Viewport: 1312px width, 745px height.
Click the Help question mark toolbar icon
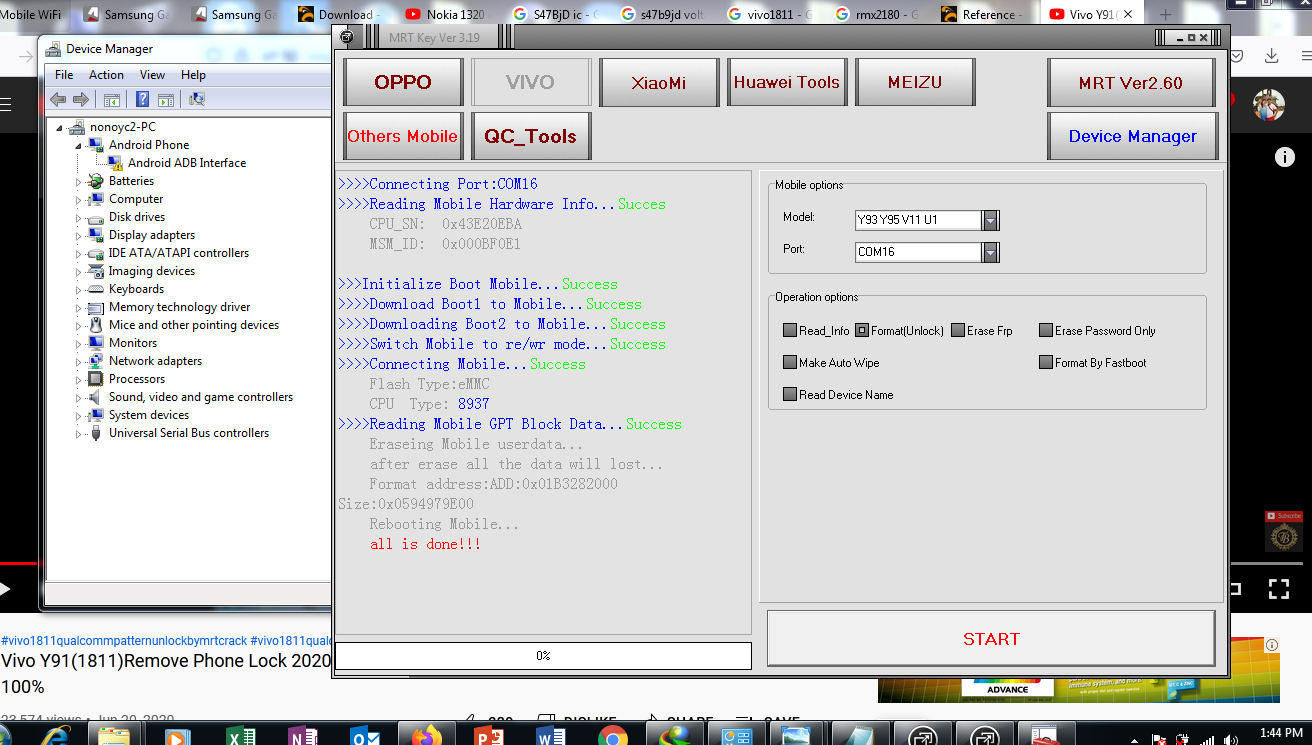[143, 99]
